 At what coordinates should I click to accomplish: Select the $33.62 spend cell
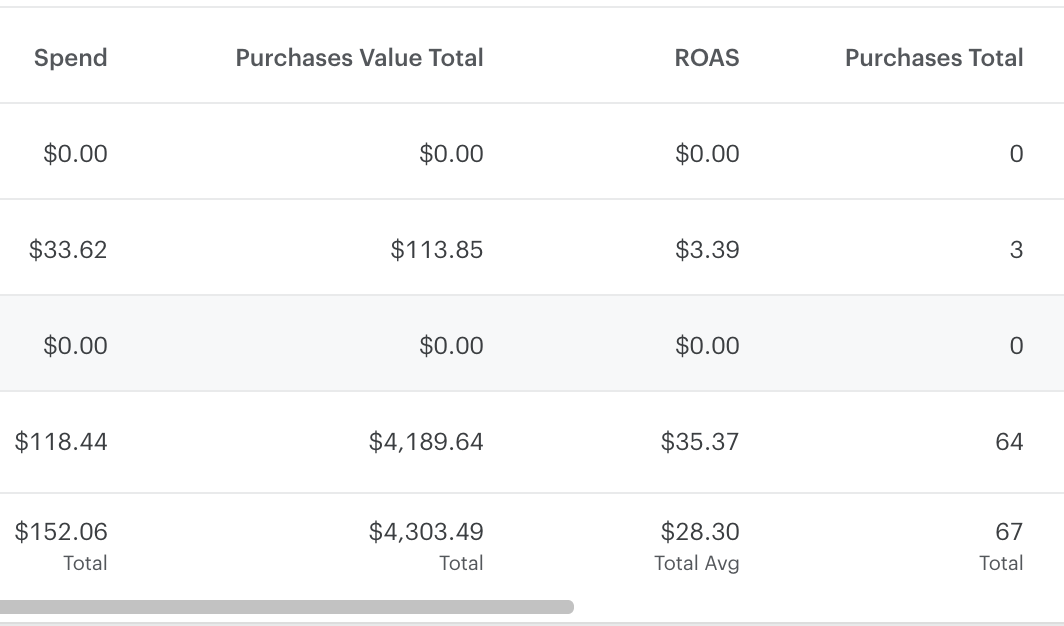pos(68,250)
